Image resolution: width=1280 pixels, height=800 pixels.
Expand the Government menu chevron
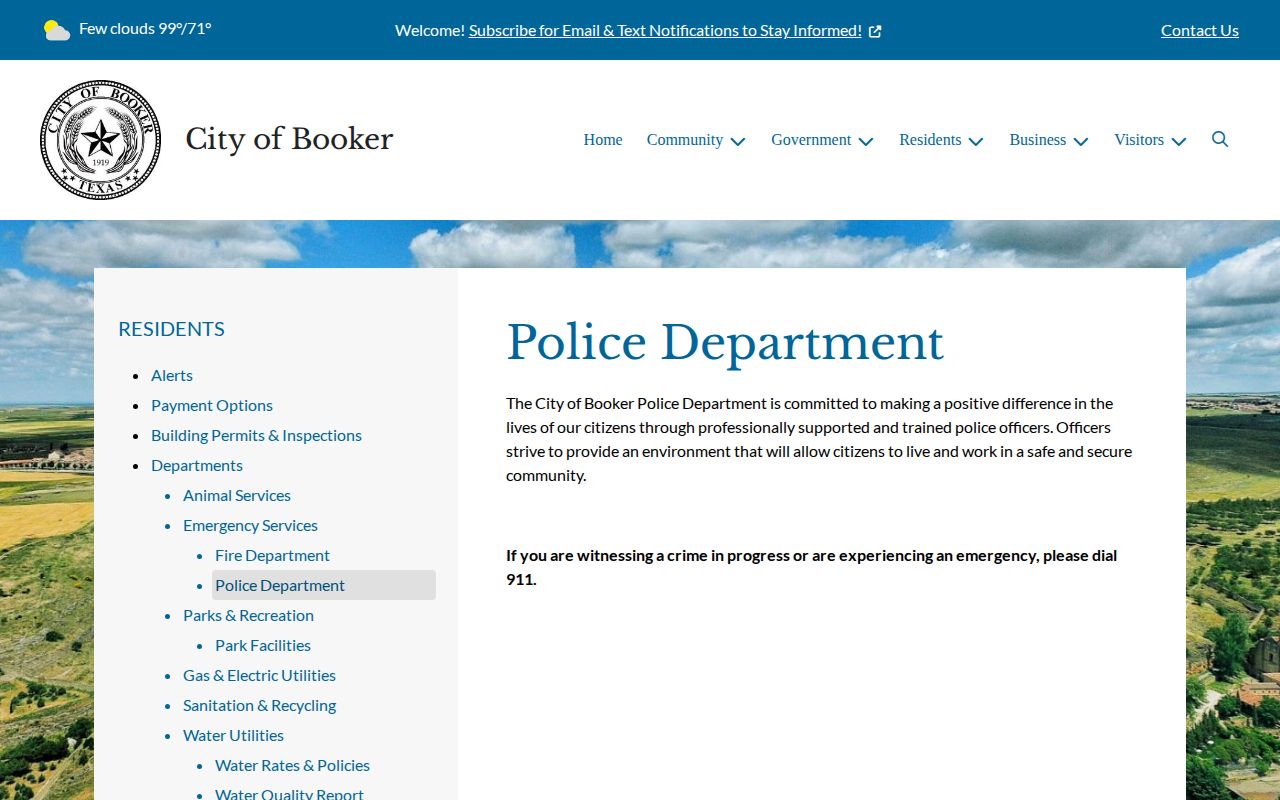(x=866, y=141)
